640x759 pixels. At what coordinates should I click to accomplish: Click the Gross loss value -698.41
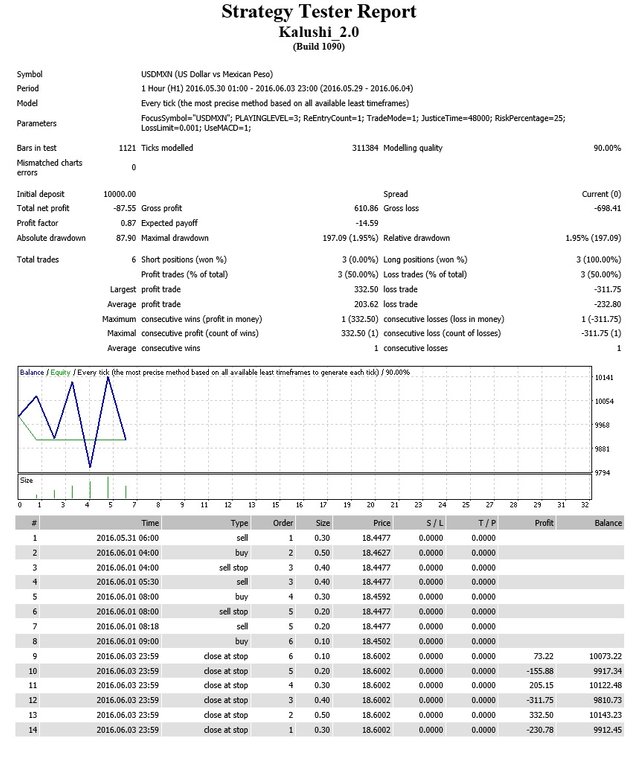click(x=608, y=208)
